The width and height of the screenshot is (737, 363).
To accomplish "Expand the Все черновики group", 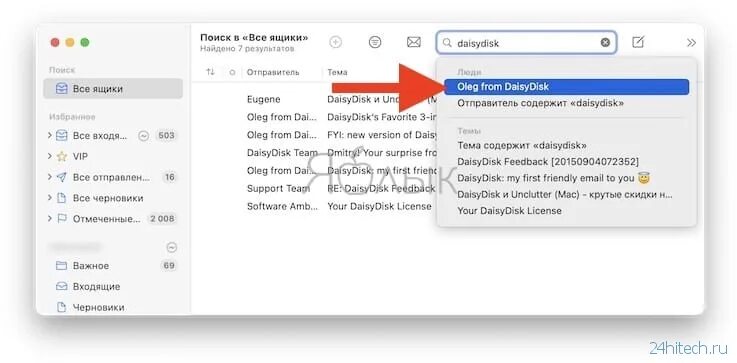I will click(x=50, y=198).
